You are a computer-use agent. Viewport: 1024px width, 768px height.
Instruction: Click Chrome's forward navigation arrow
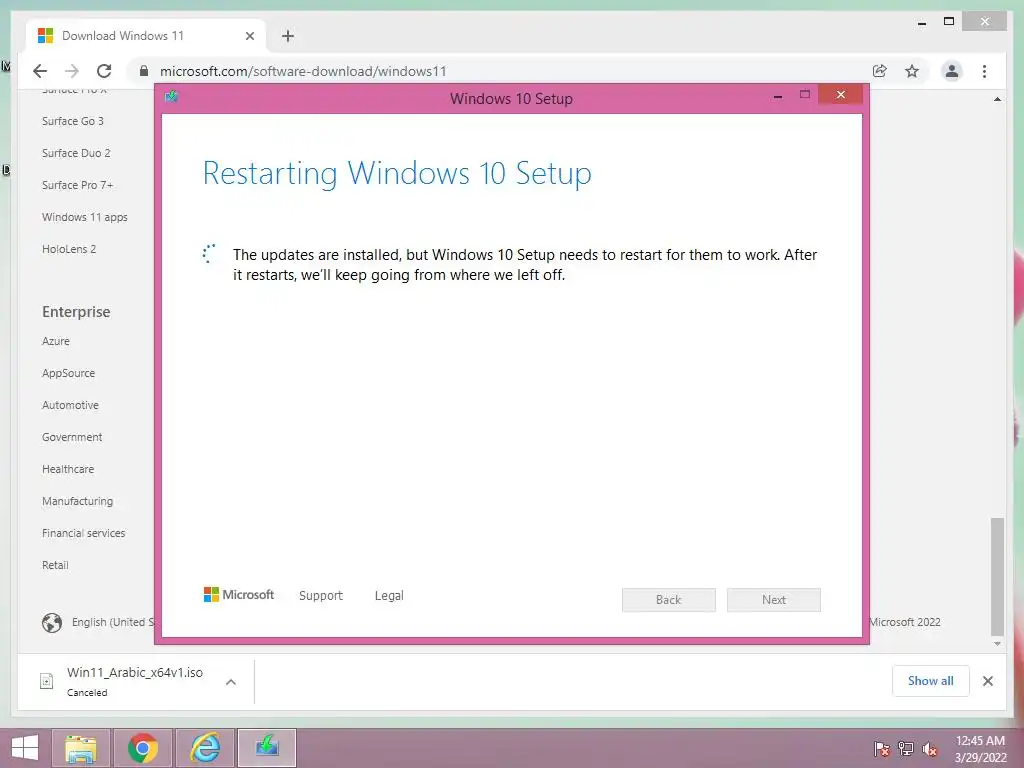pyautogui.click(x=72, y=71)
